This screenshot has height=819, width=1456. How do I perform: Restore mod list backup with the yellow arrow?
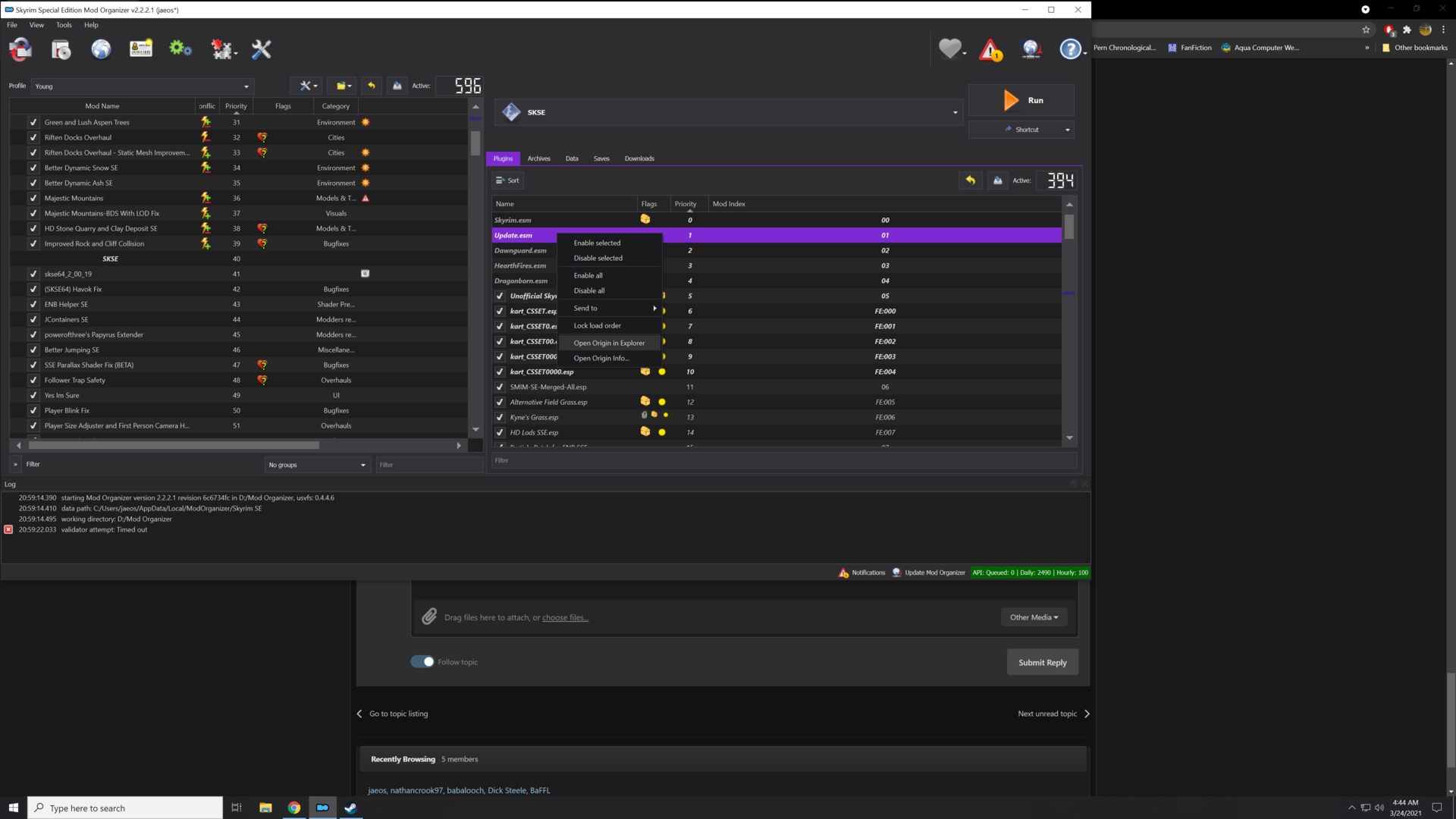372,86
